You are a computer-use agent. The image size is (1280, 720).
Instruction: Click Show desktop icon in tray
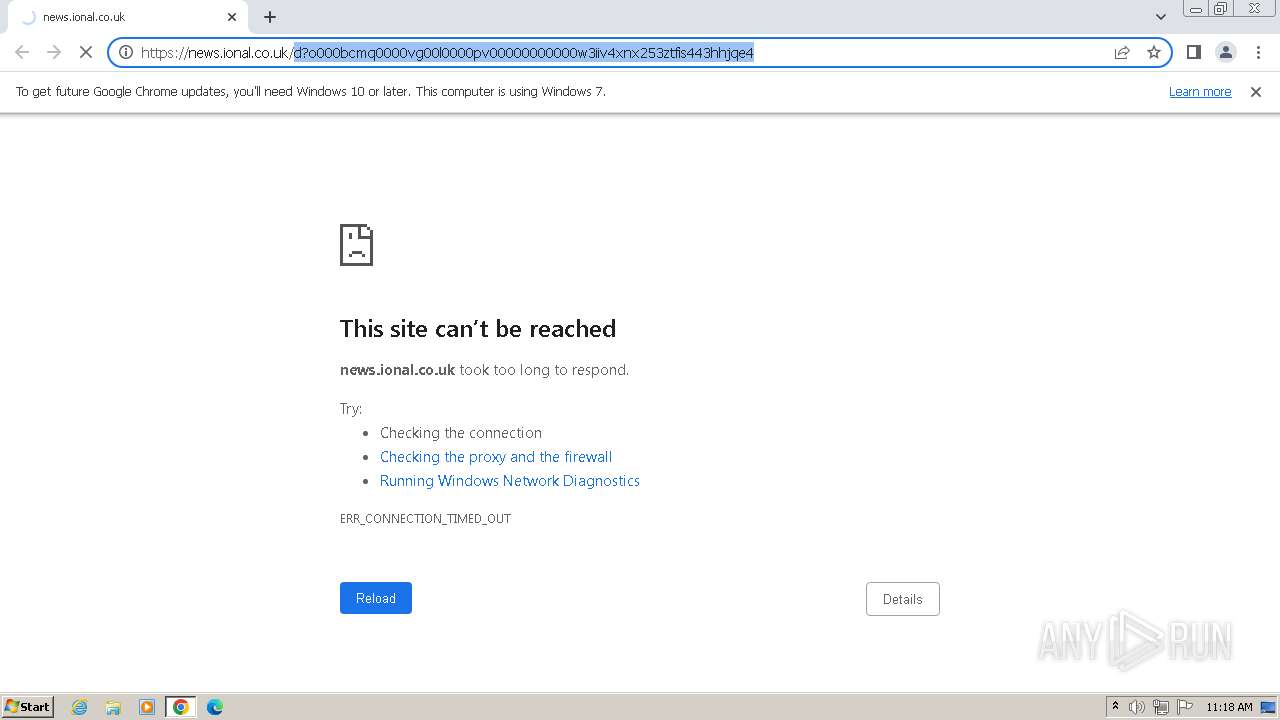coord(1269,707)
